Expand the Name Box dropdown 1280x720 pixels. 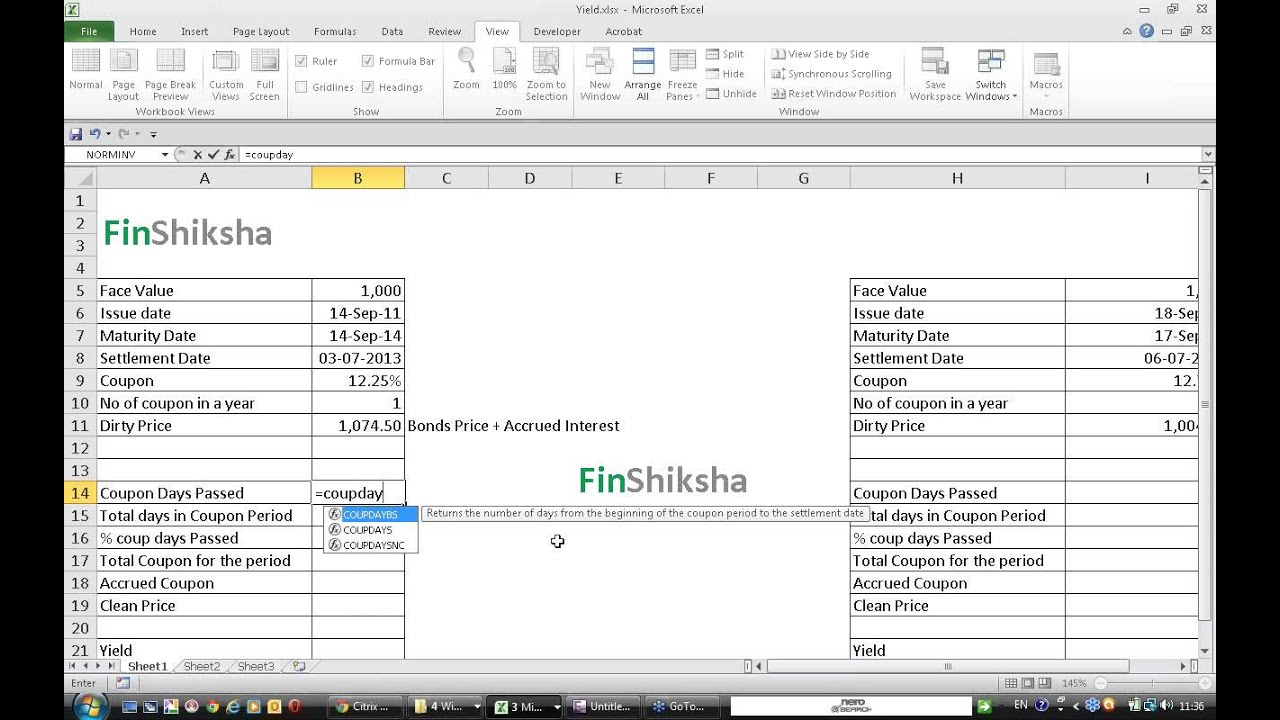coord(165,155)
